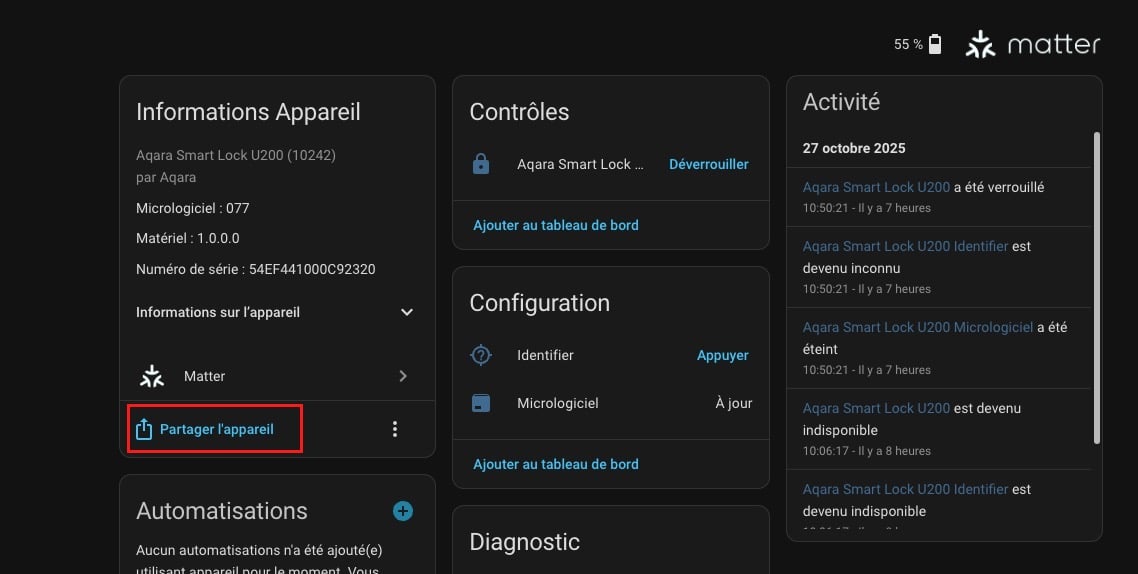Click Partager l'appareil button

point(216,429)
